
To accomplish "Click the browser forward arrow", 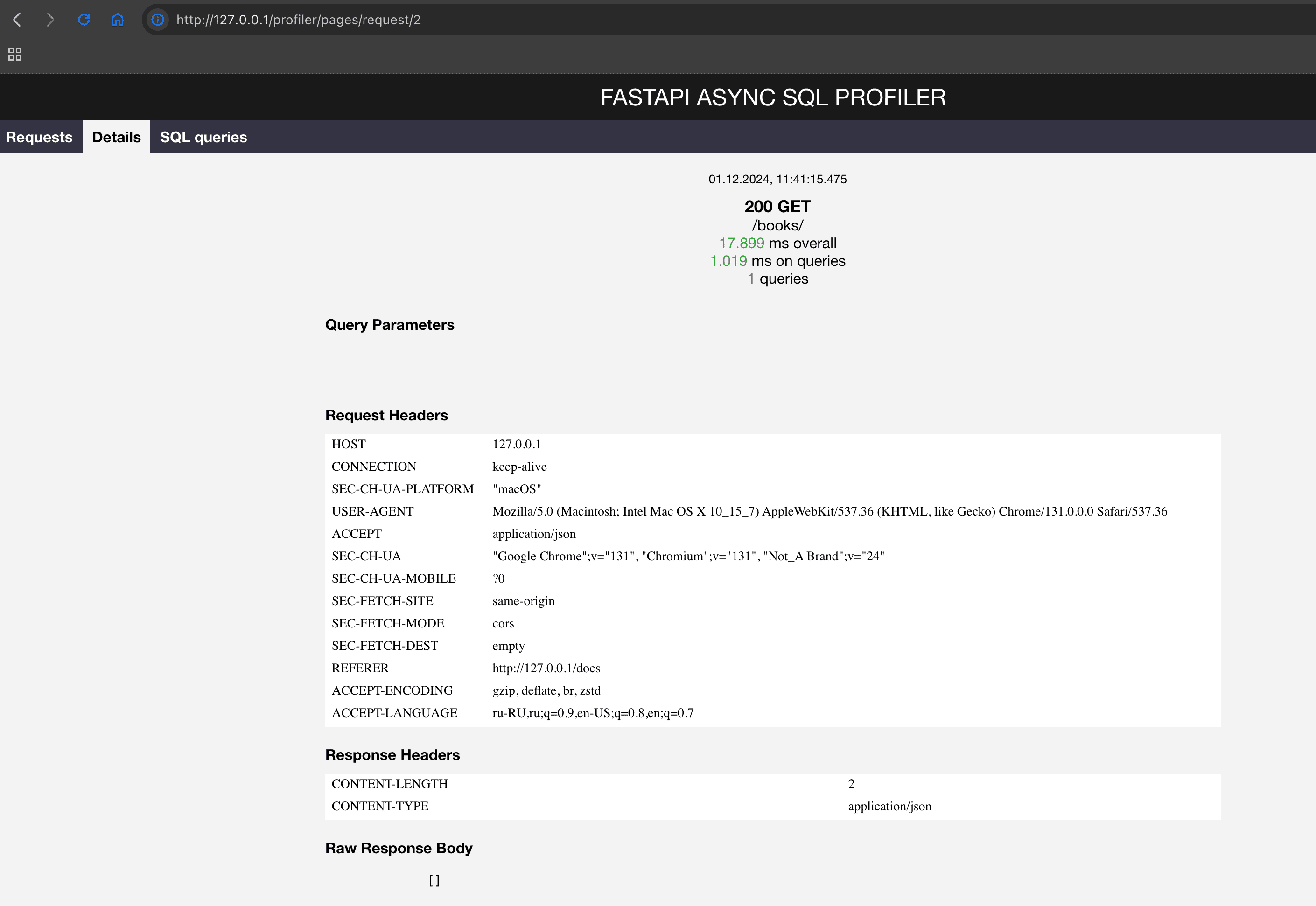I will (50, 20).
